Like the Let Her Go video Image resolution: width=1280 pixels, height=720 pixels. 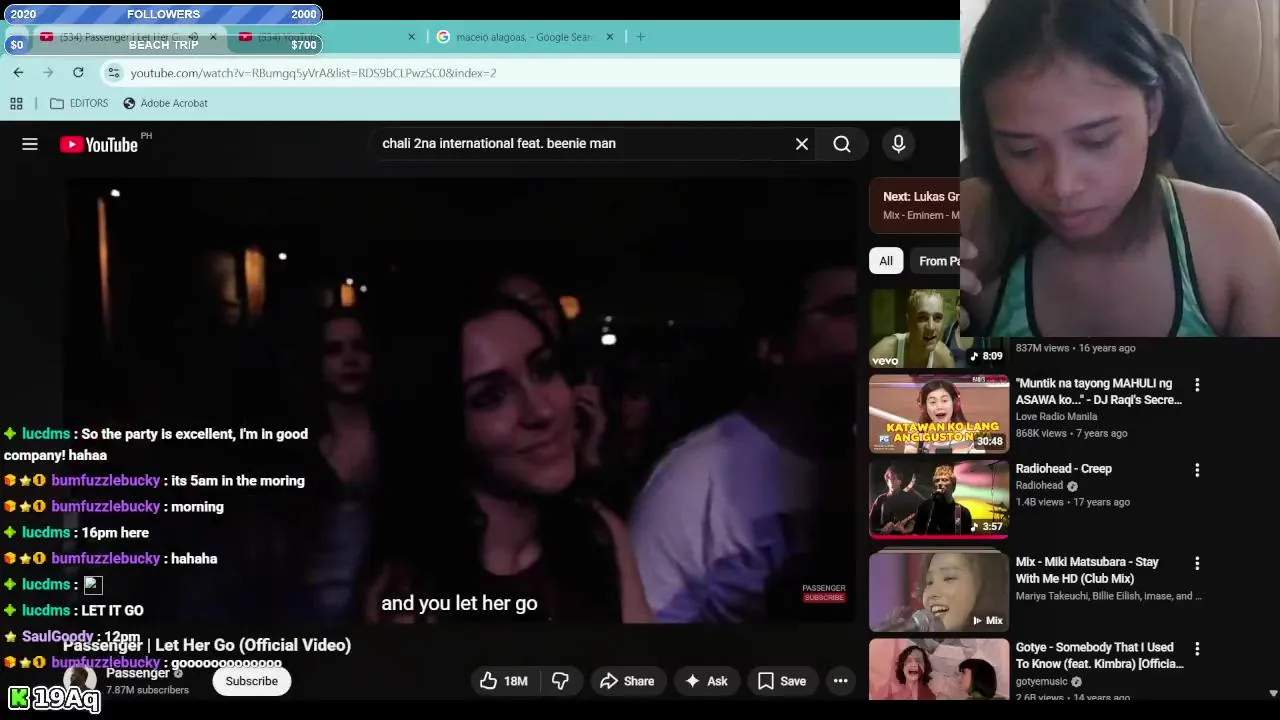[503, 681]
